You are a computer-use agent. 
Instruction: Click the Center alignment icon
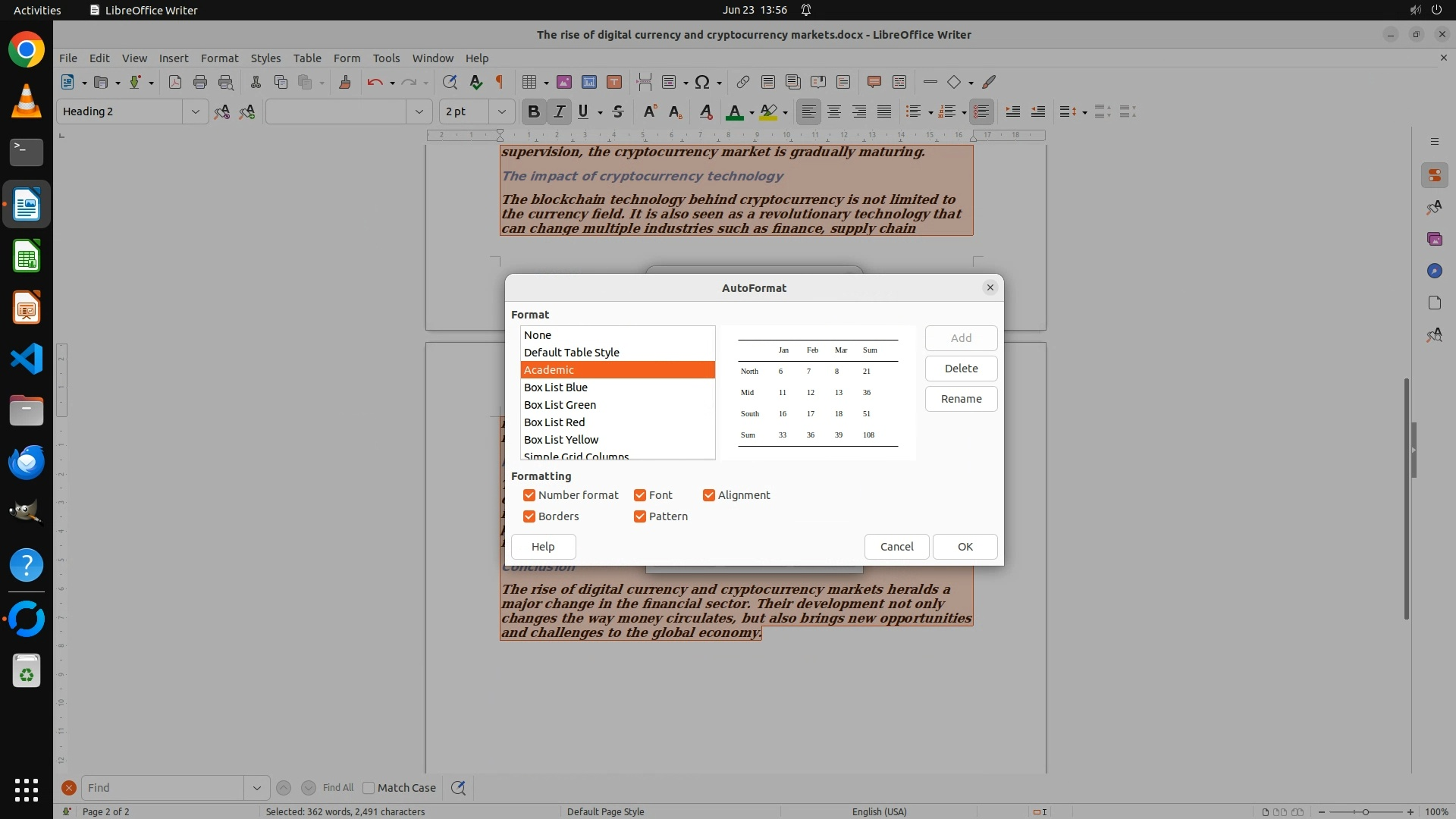(834, 111)
